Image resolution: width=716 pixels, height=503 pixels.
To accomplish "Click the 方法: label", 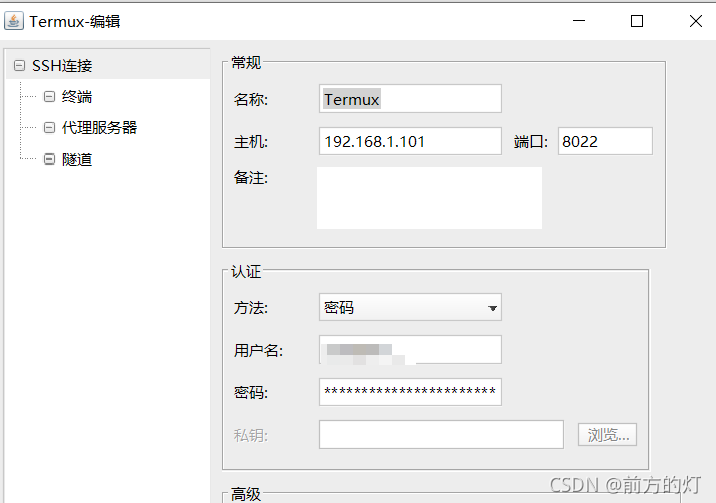I will tap(251, 308).
